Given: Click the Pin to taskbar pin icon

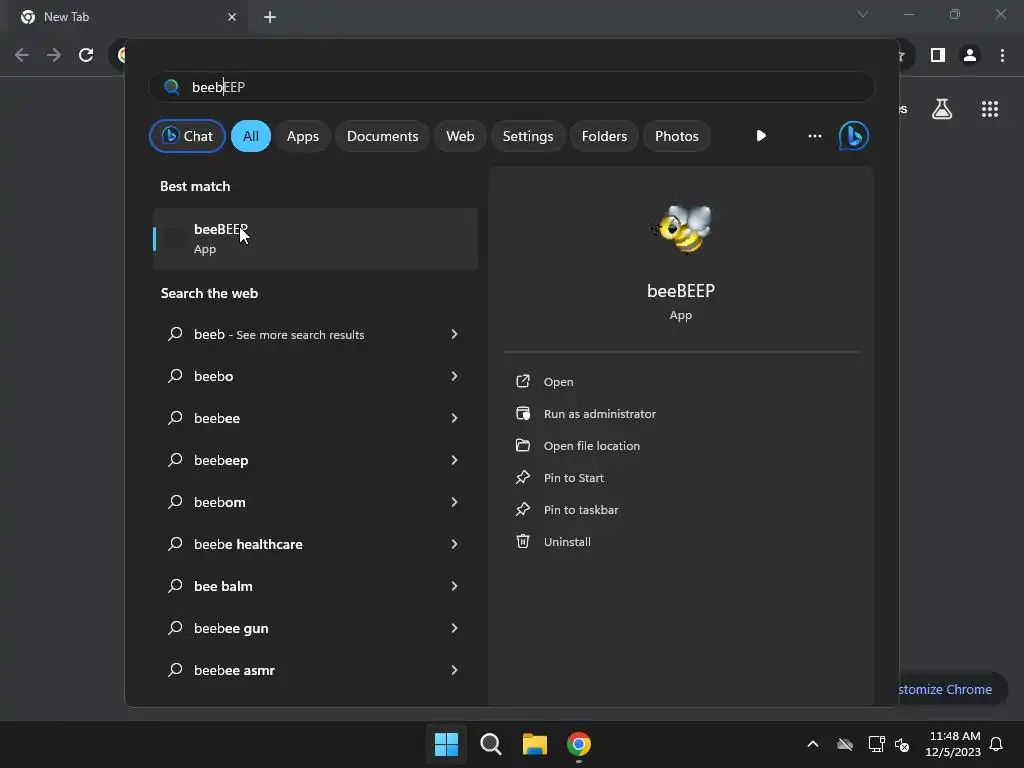Looking at the screenshot, I should tap(523, 509).
